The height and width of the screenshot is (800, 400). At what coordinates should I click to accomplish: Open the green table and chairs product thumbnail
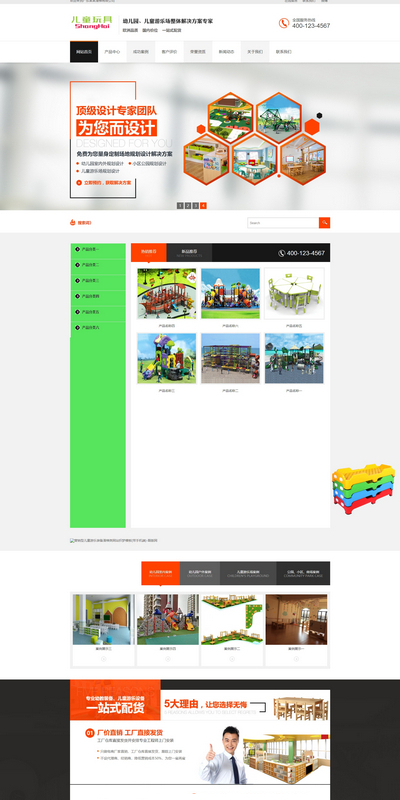tap(294, 293)
